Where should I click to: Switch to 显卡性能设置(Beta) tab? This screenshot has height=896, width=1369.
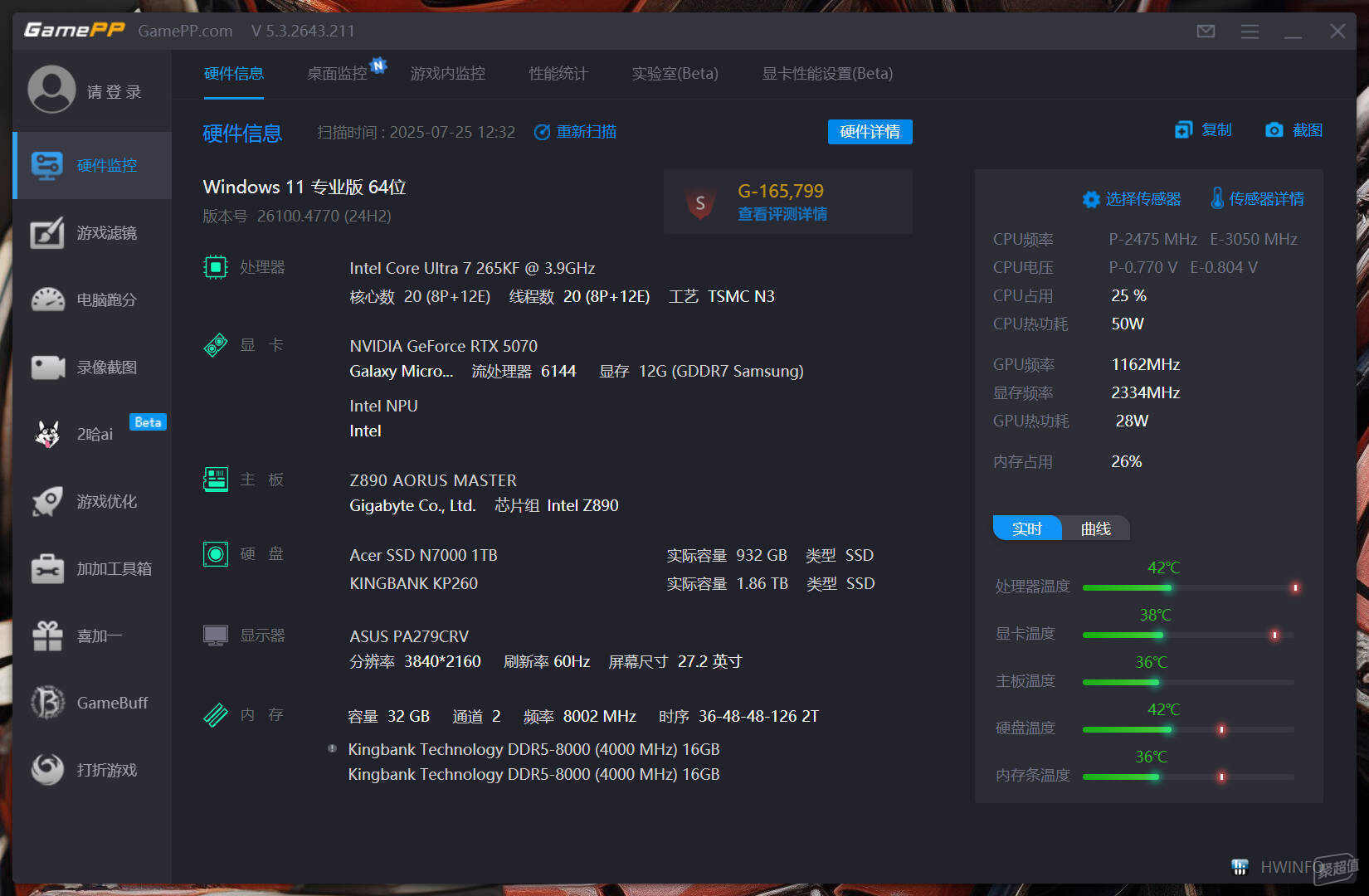[827, 74]
